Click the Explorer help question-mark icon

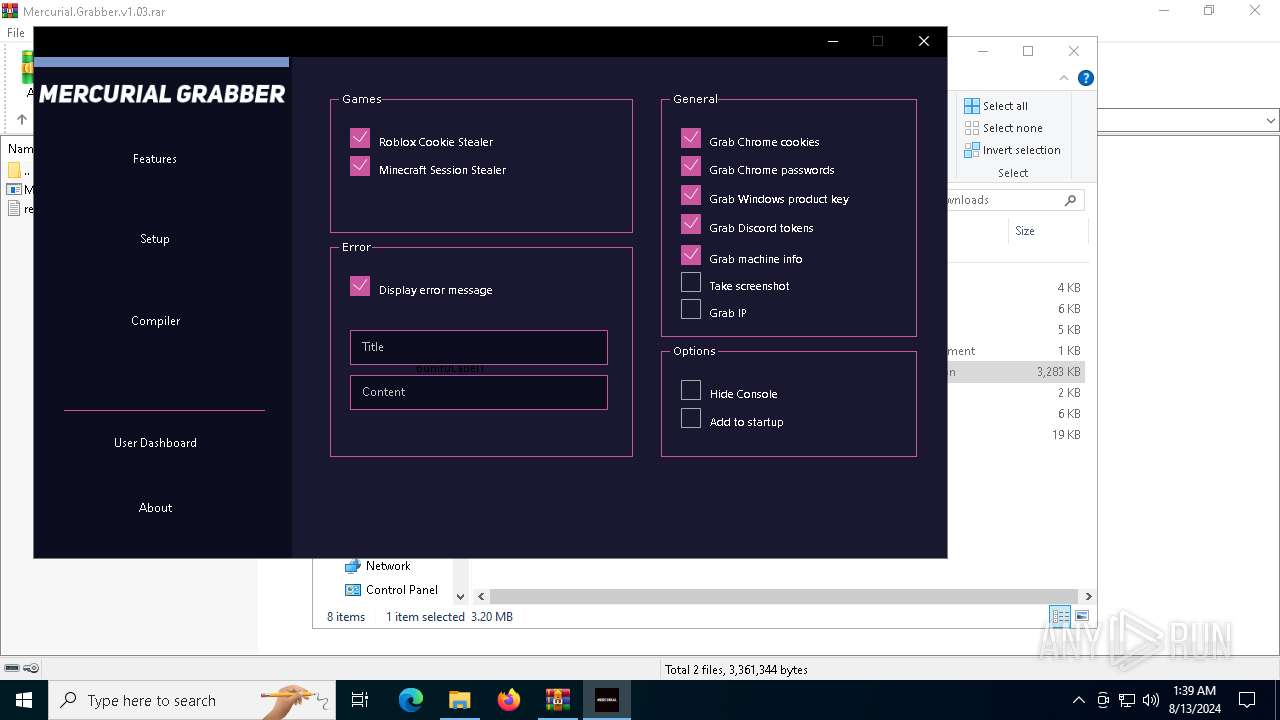click(1085, 78)
